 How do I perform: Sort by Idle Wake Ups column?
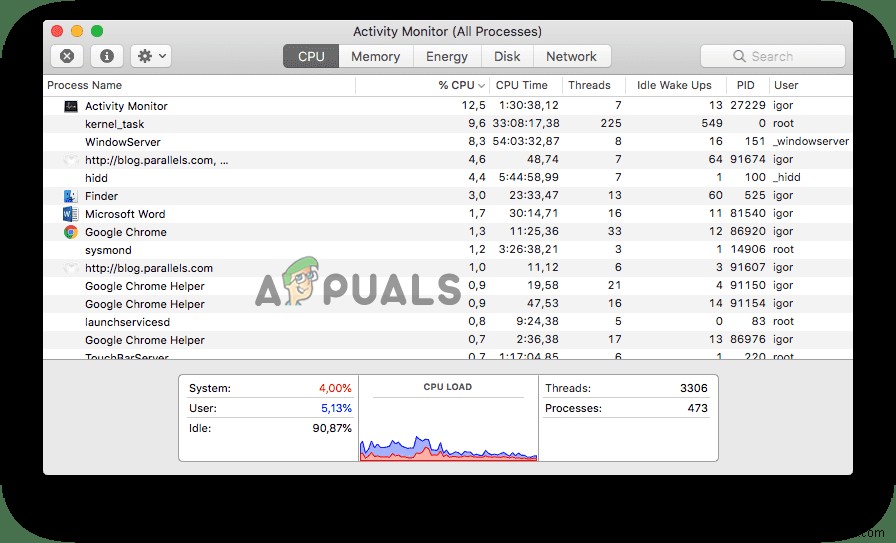(674, 85)
